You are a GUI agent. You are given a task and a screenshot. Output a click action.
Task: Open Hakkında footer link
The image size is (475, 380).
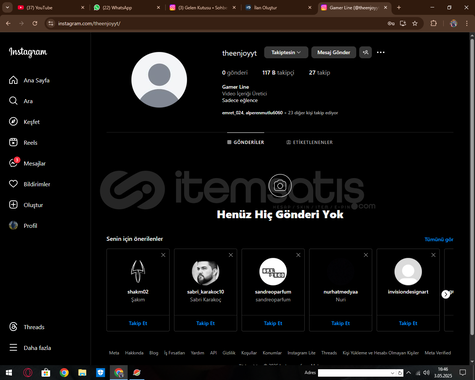coord(134,353)
